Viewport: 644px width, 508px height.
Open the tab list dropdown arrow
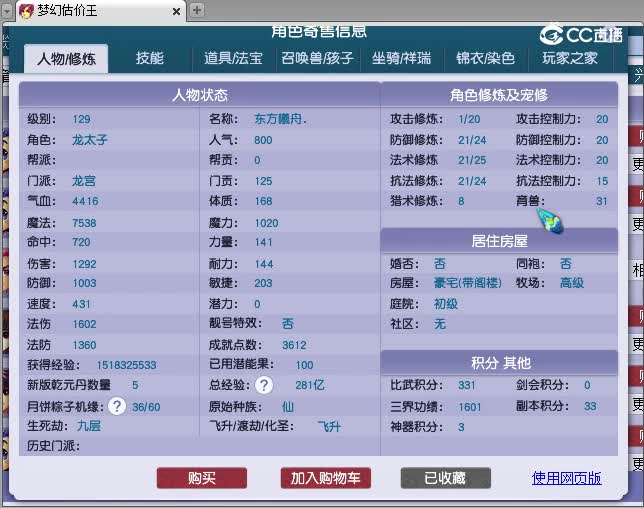coord(7,11)
